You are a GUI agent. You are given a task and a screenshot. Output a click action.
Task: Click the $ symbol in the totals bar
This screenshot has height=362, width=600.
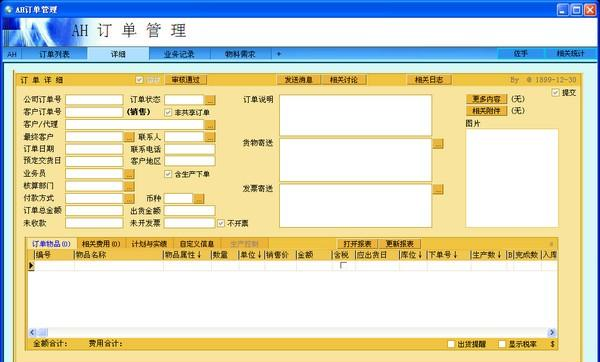click(552, 344)
